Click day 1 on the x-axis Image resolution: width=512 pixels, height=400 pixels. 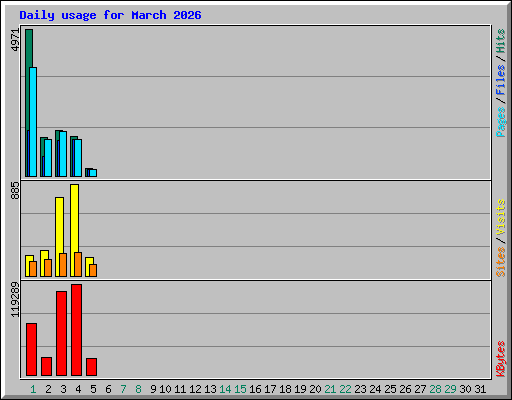33,389
